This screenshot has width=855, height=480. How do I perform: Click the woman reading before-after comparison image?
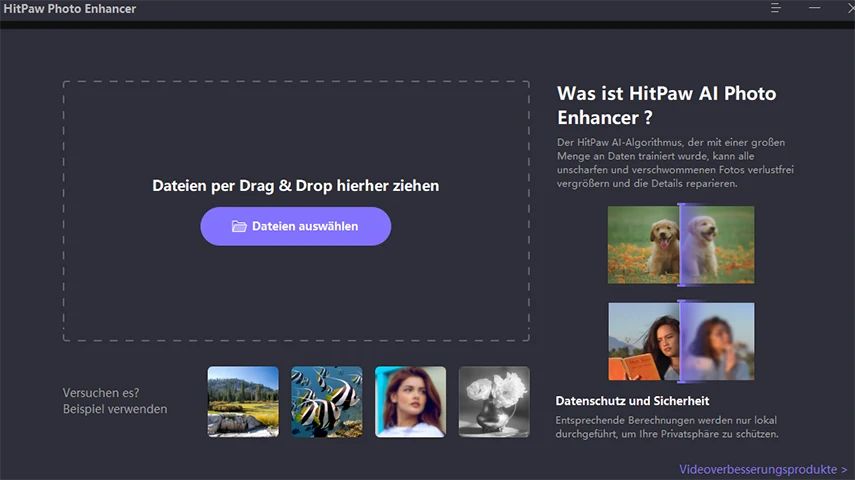click(681, 341)
